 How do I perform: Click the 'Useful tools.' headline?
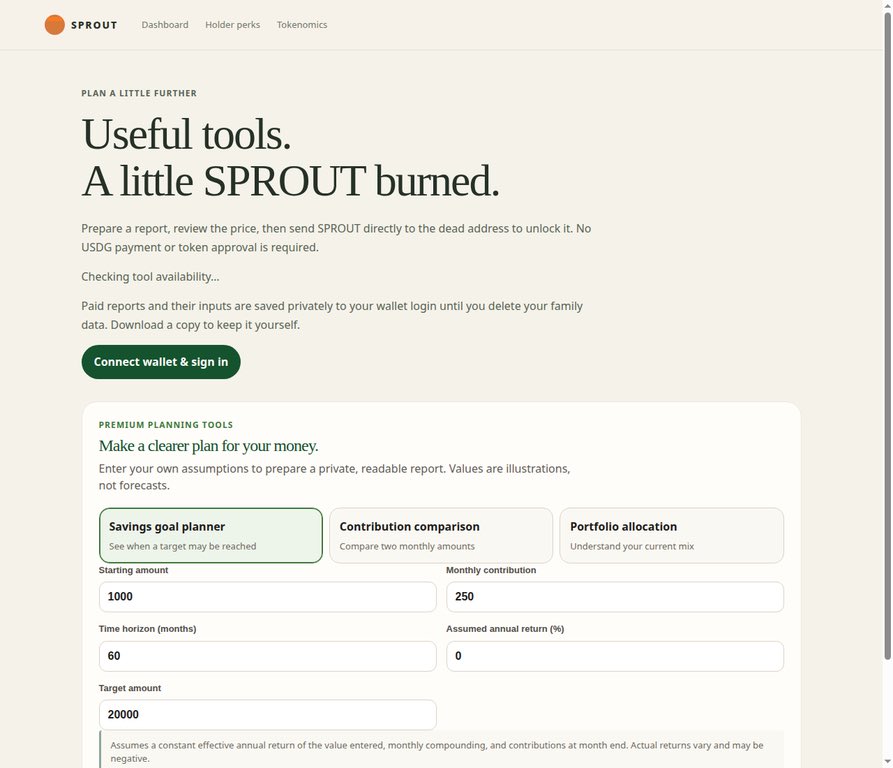pos(186,134)
